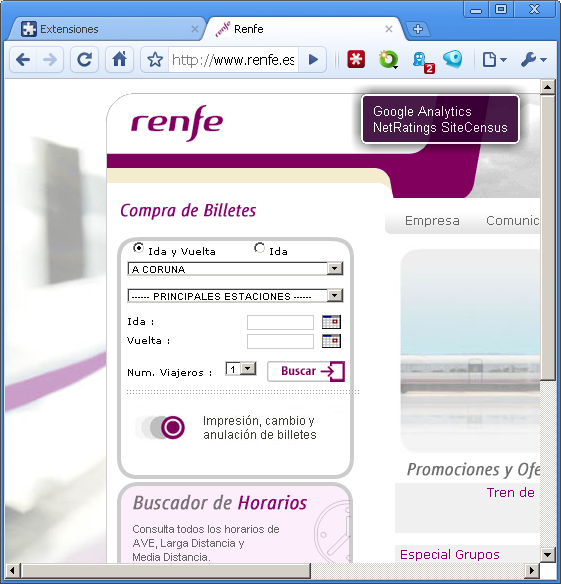Click the renfe logo
This screenshot has width=561, height=584.
[177, 123]
